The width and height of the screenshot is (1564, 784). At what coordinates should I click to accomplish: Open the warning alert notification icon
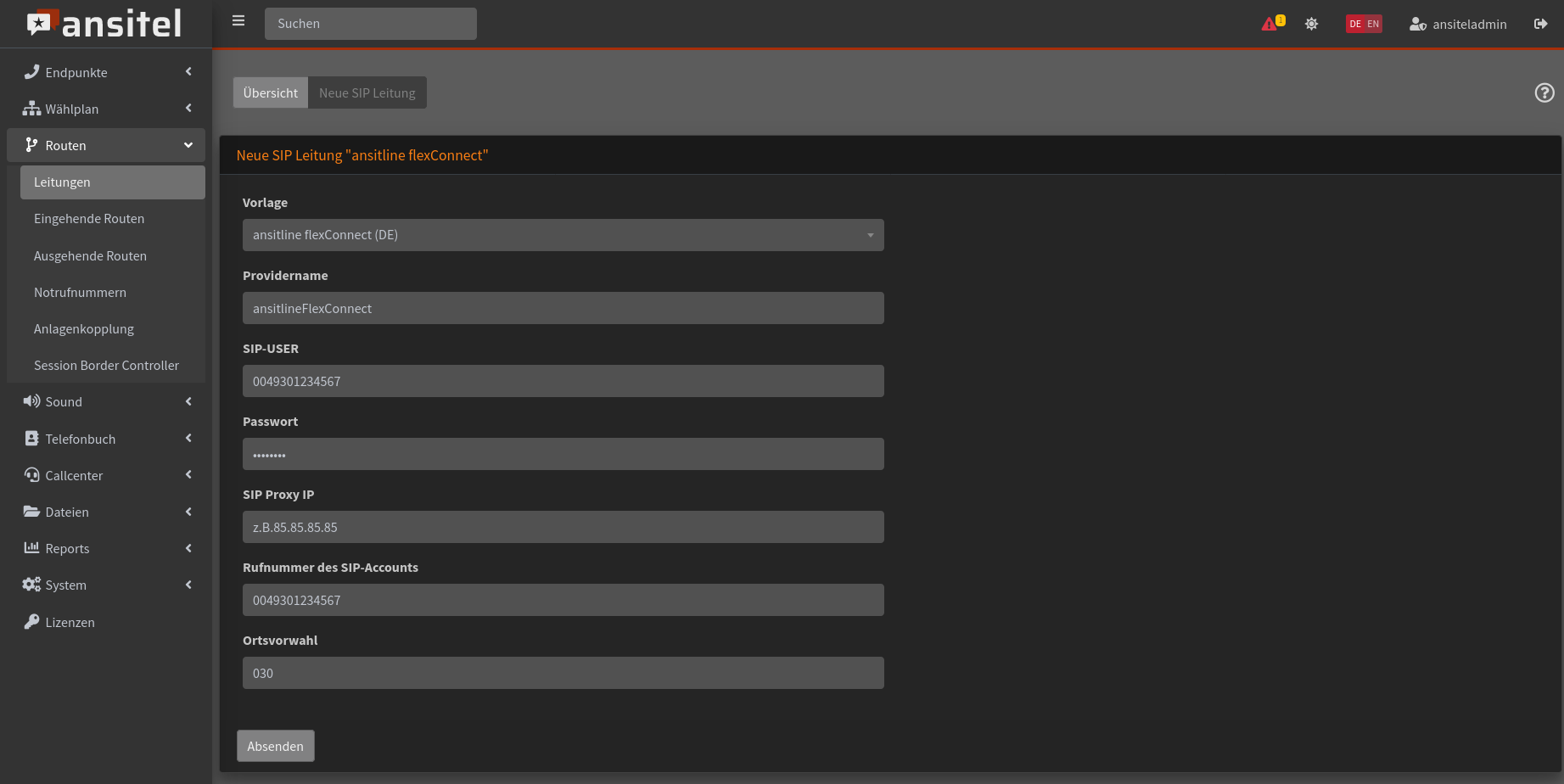1271,24
